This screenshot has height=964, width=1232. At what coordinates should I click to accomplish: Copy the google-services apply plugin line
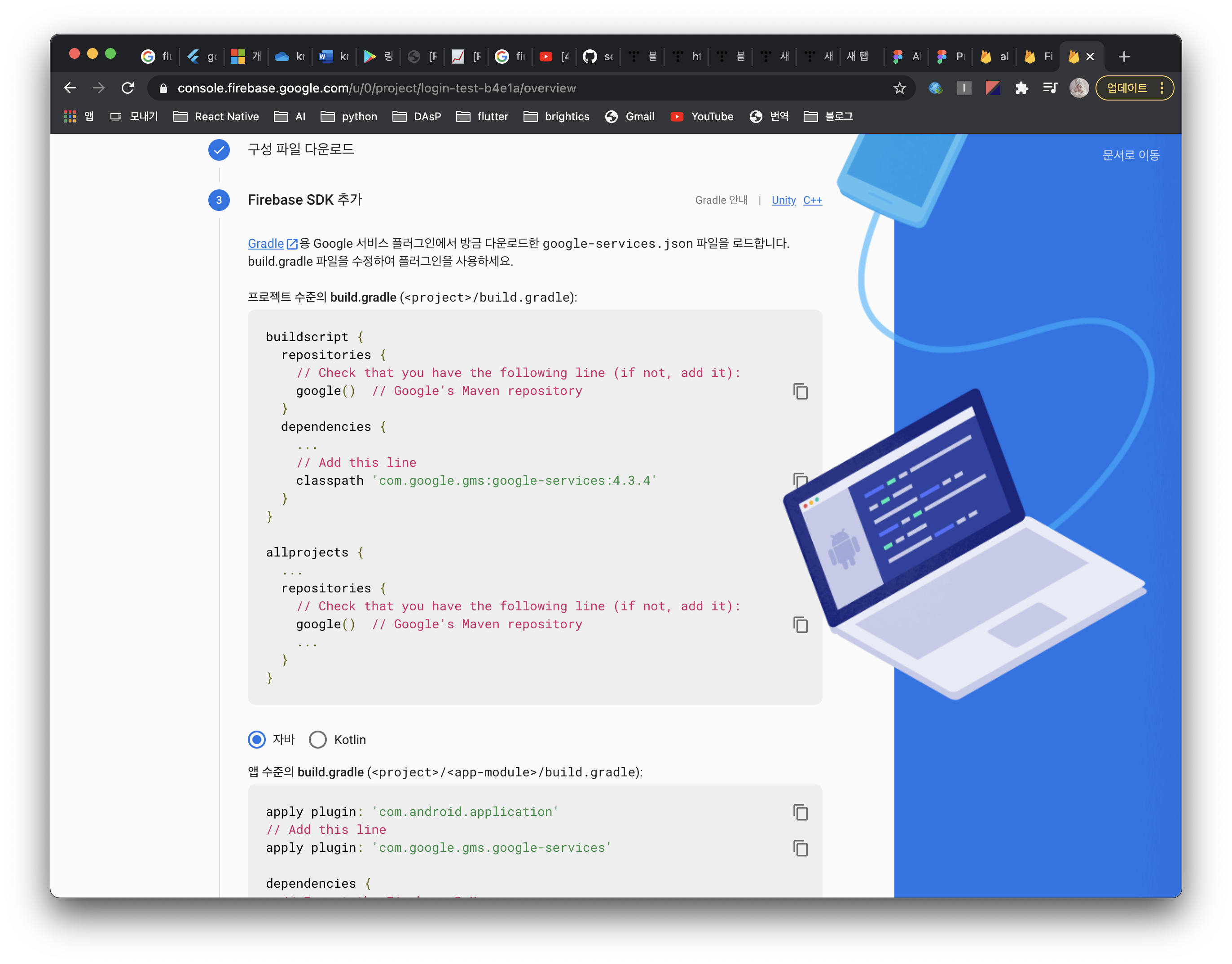[x=800, y=848]
